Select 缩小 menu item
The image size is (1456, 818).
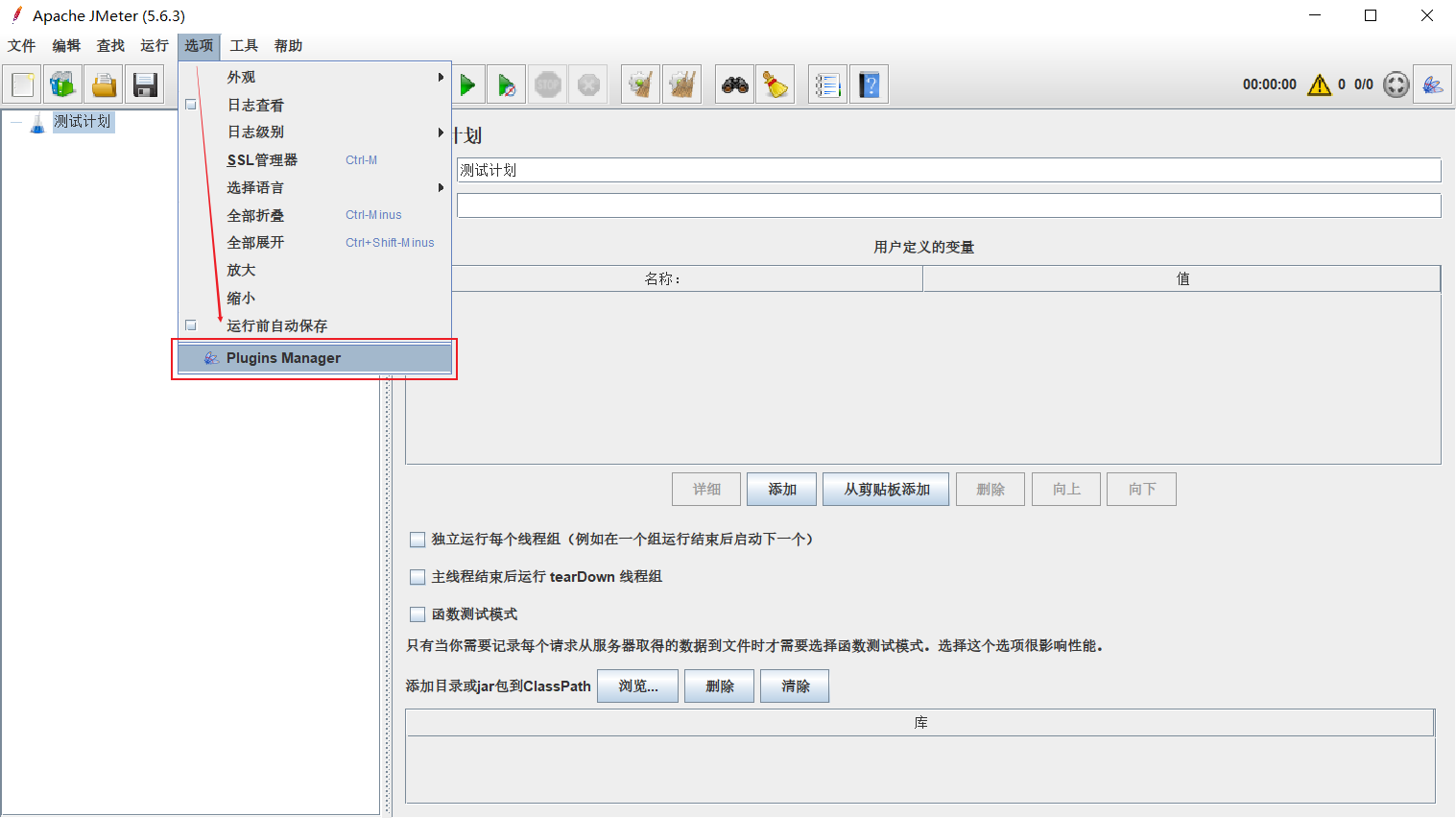[315, 299]
